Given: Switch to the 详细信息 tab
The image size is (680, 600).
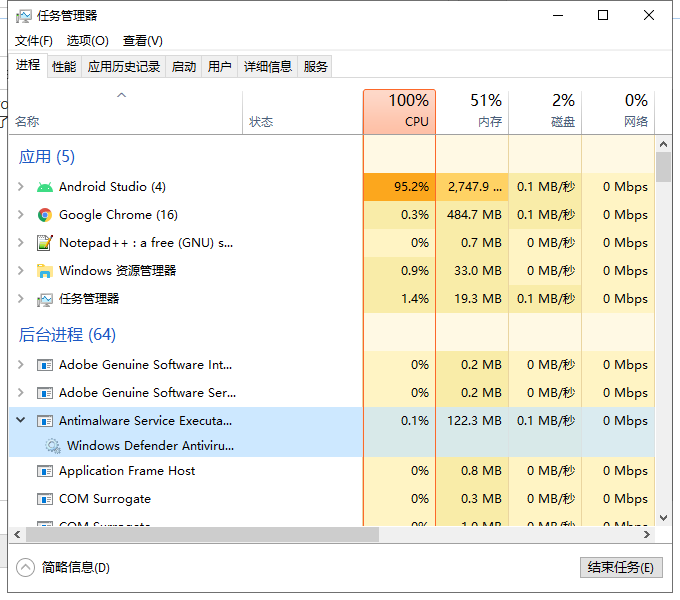Looking at the screenshot, I should pyautogui.click(x=268, y=67).
